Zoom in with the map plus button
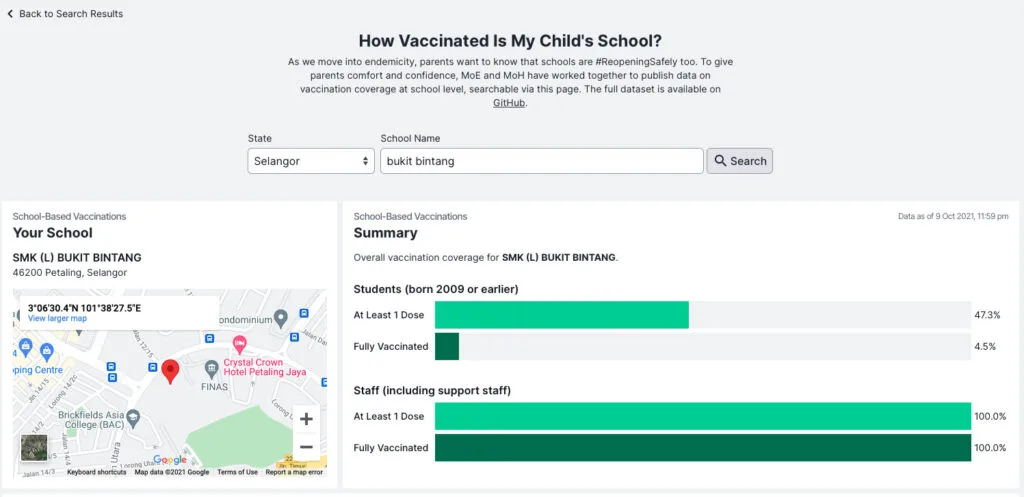Viewport: 1024px width, 497px height. coord(306,419)
